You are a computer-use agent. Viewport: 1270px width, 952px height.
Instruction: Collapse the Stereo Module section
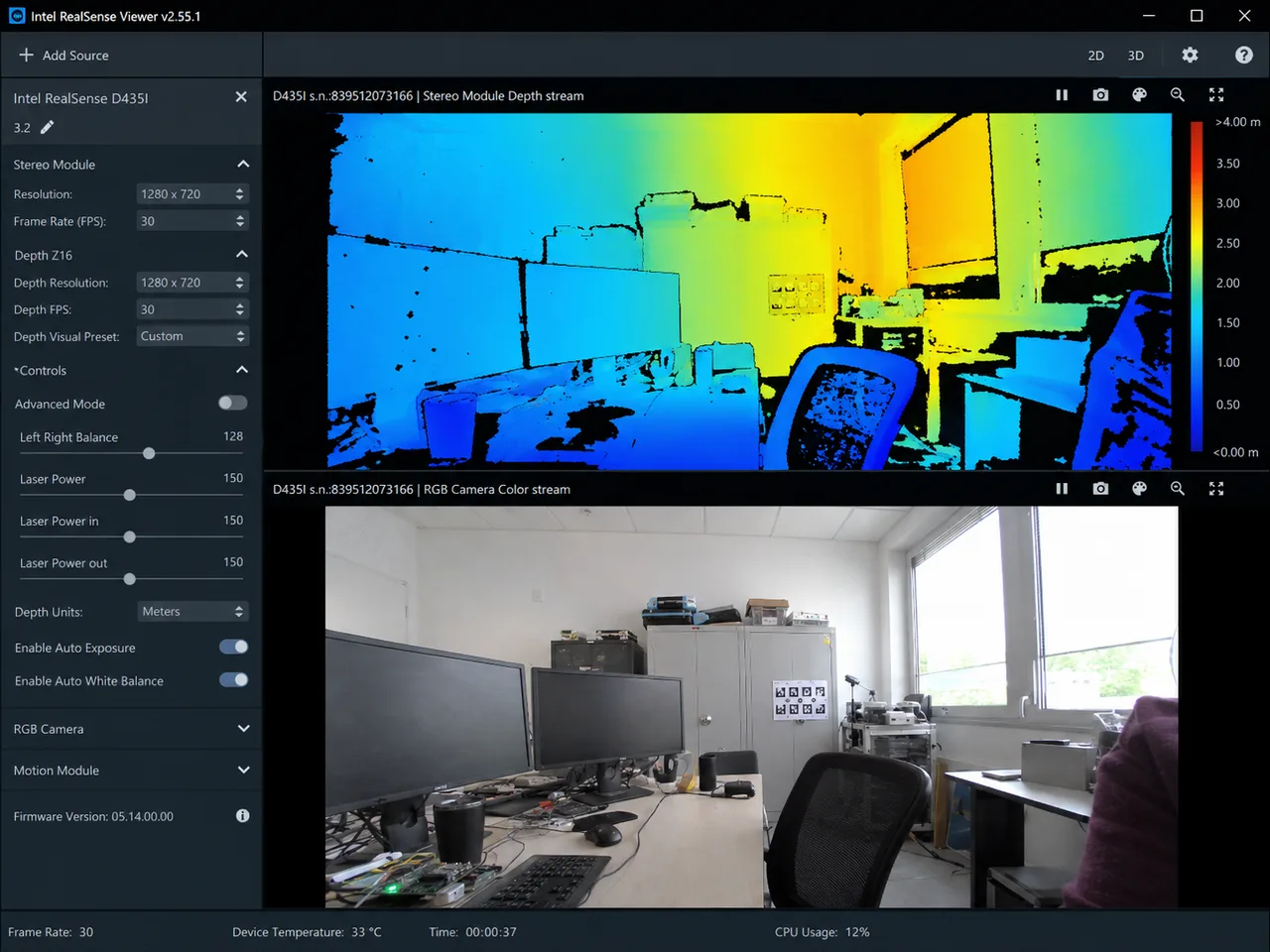click(x=243, y=165)
